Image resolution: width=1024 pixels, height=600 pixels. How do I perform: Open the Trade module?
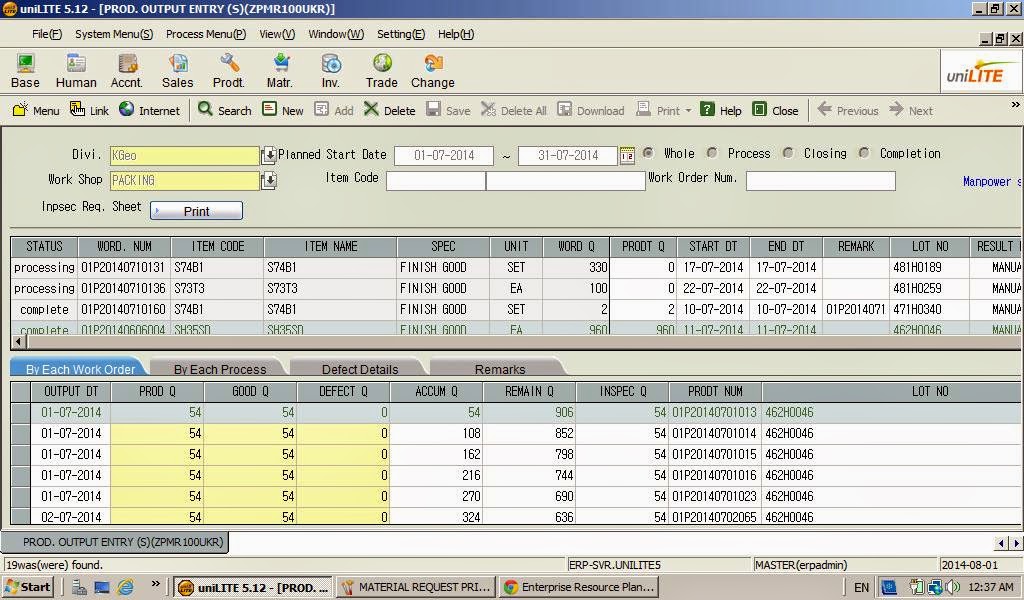point(381,70)
